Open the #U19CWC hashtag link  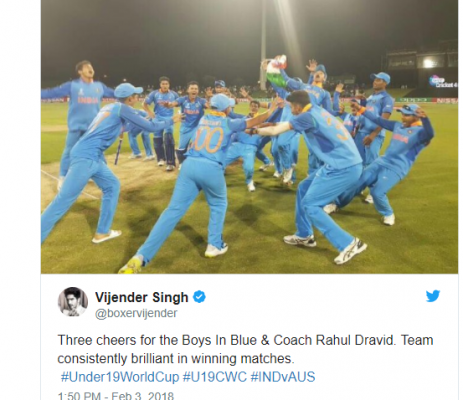point(215,377)
